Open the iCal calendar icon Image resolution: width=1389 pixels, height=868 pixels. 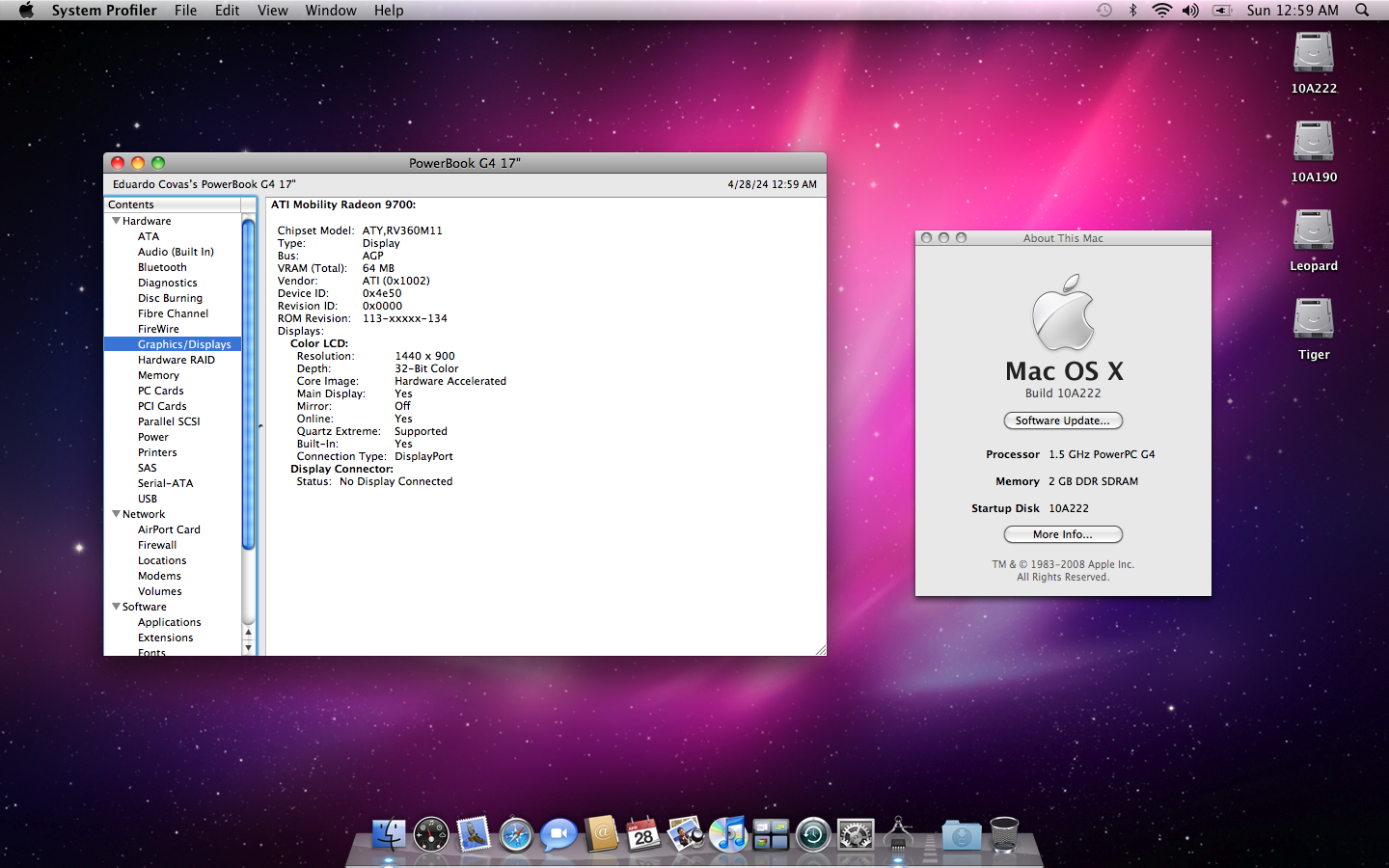pyautogui.click(x=643, y=835)
